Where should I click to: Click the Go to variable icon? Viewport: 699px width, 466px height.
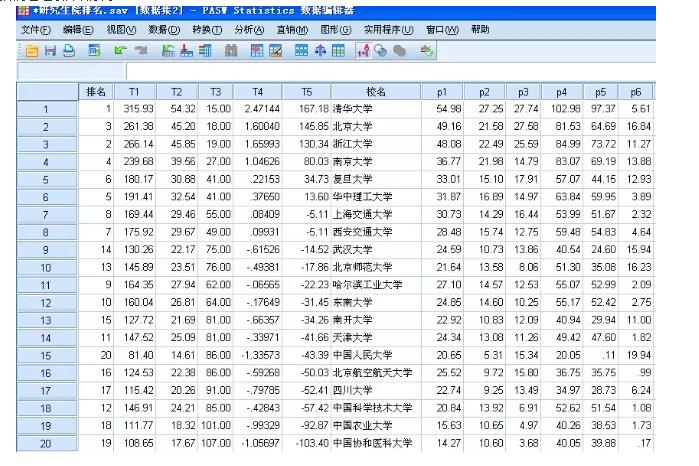[186, 51]
